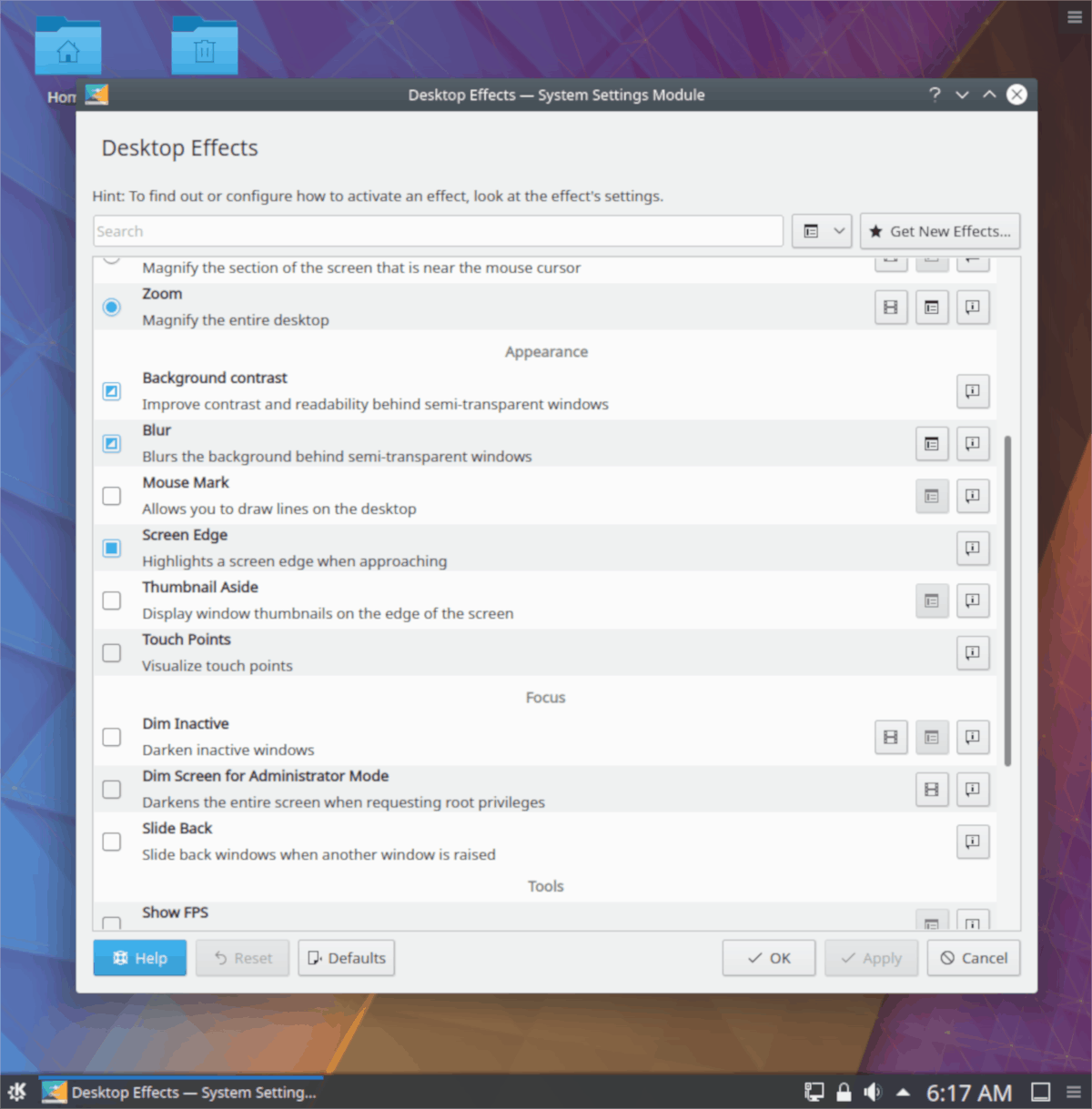Play the Dim Inactive effect video
Viewport: 1092px width, 1109px height.
coord(891,737)
